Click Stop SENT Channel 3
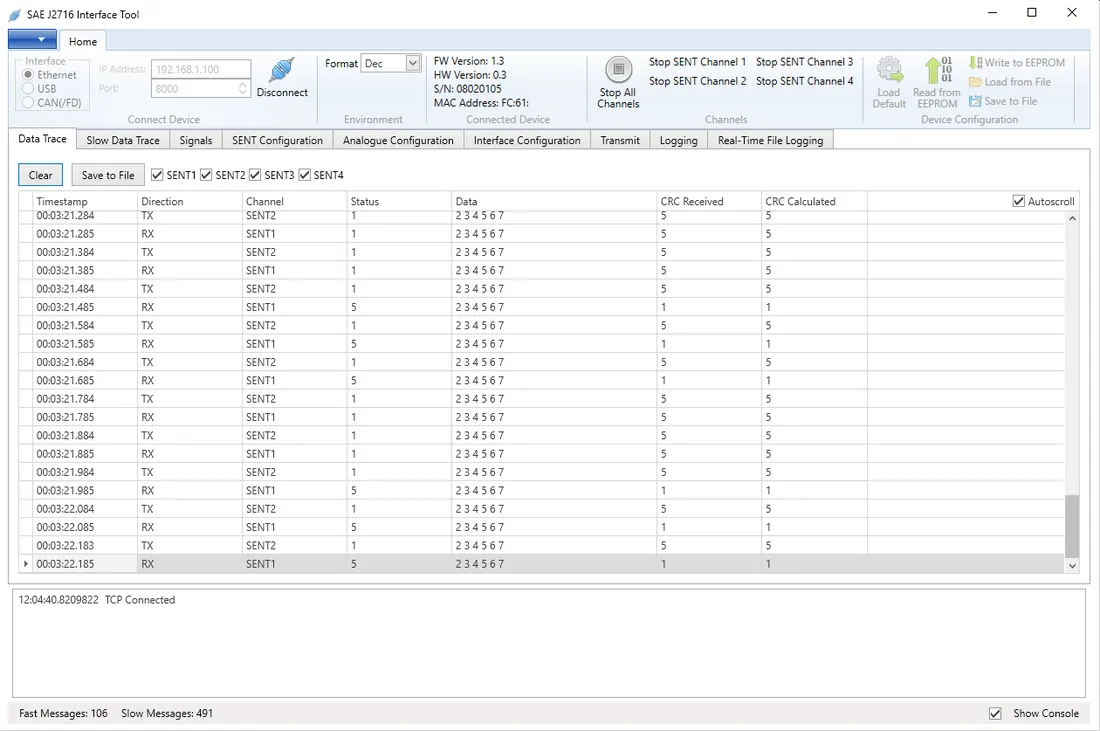Image resolution: width=1100 pixels, height=731 pixels. tap(805, 62)
